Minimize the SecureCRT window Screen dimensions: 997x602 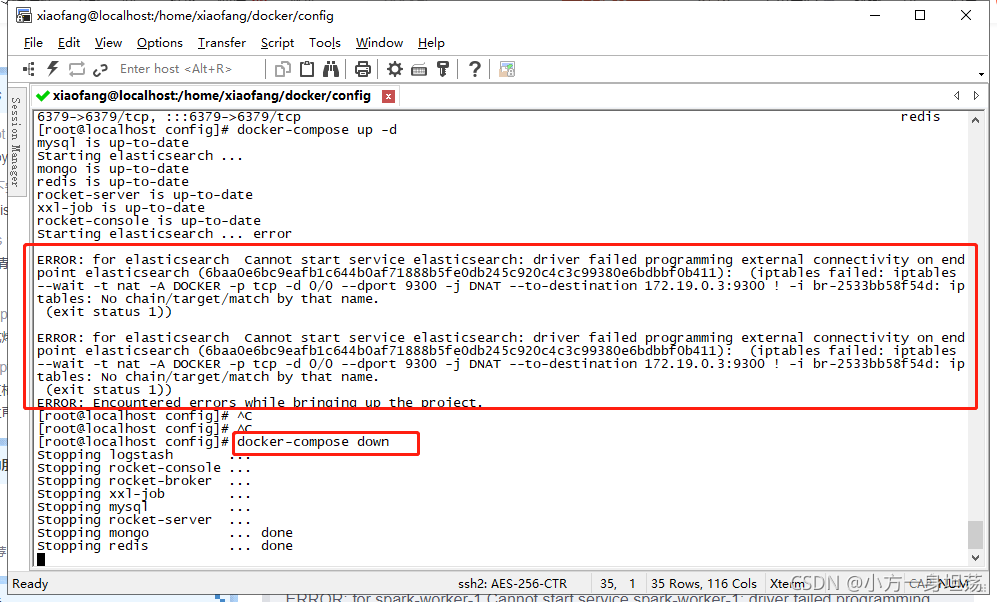tap(875, 15)
